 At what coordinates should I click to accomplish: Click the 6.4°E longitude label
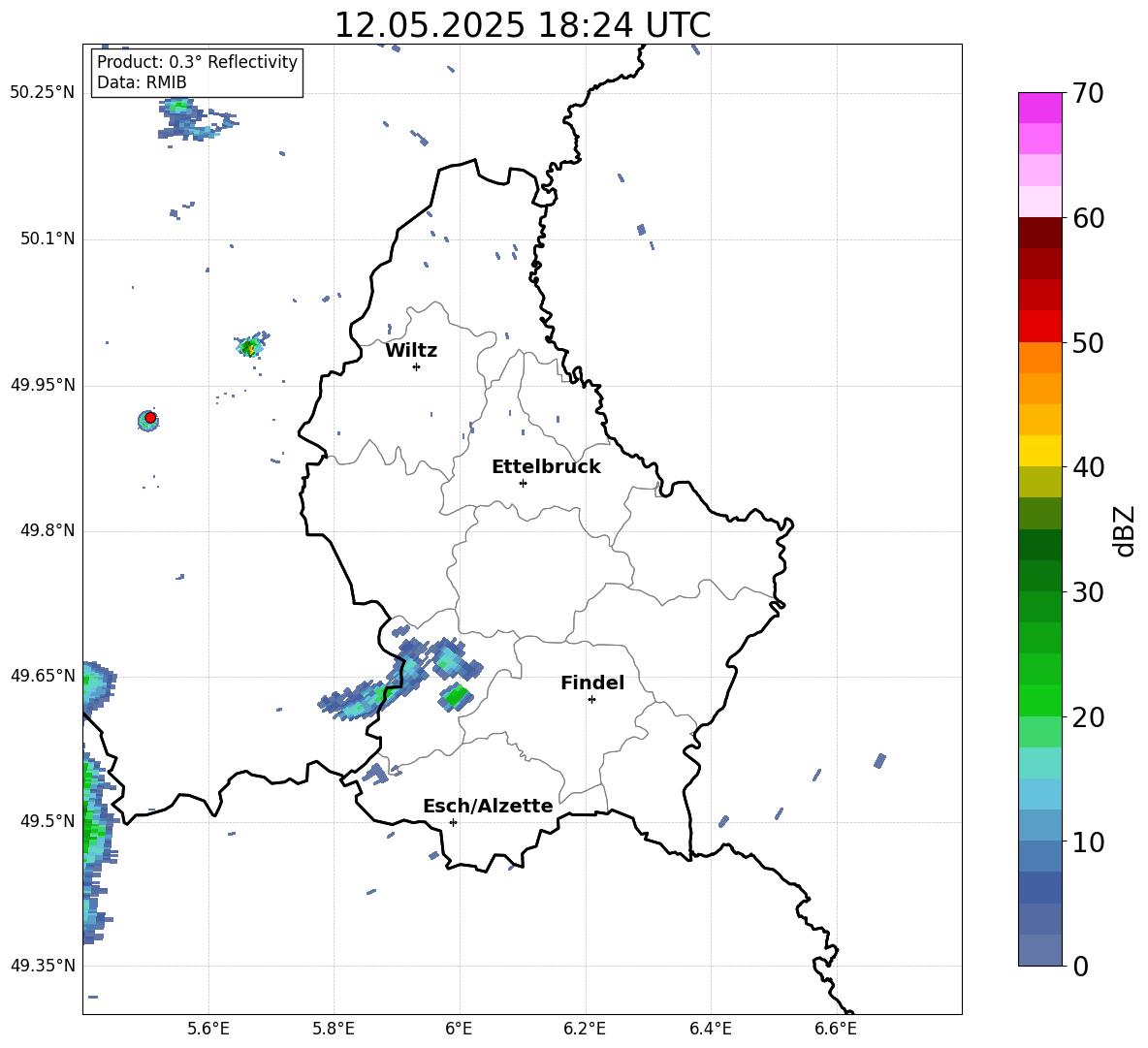(x=710, y=1029)
